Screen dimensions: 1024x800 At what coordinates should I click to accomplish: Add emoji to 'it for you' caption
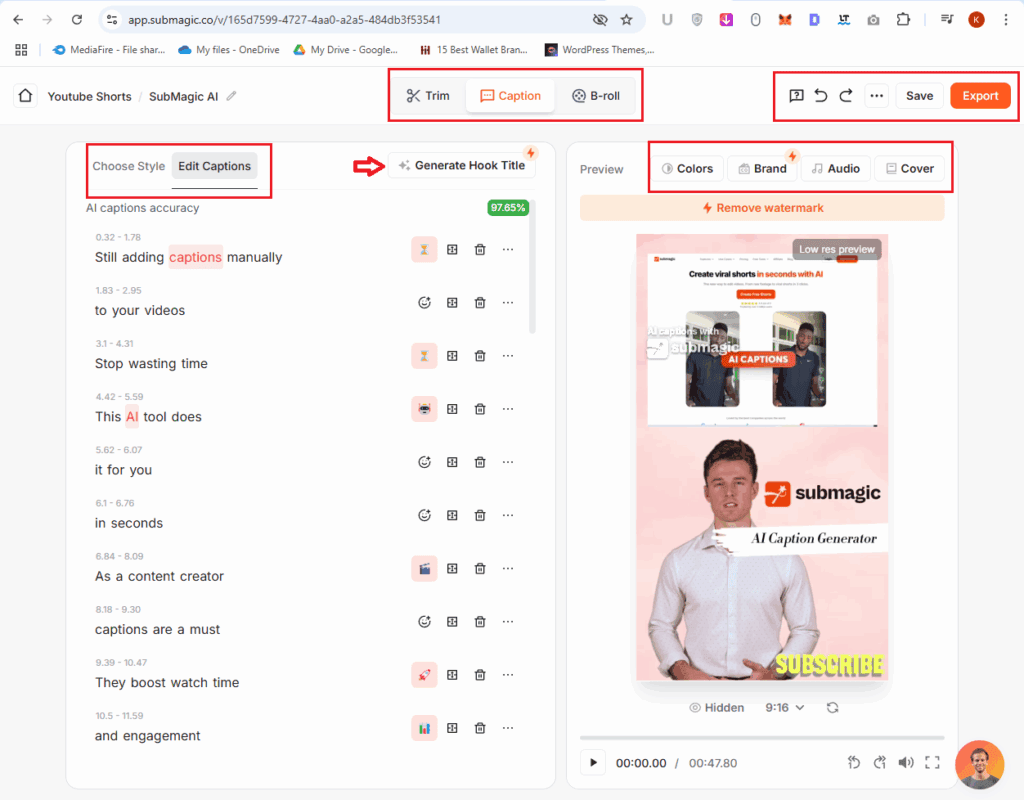point(424,462)
